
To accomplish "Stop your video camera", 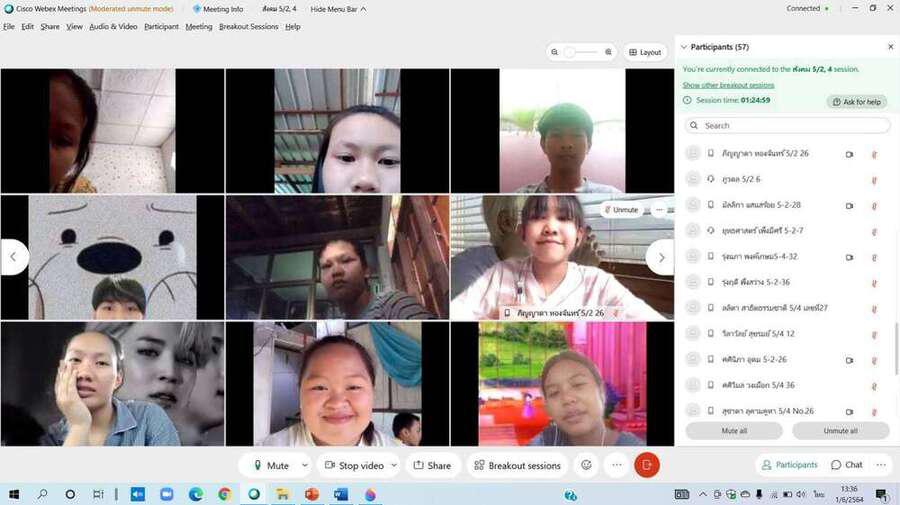I will (353, 465).
